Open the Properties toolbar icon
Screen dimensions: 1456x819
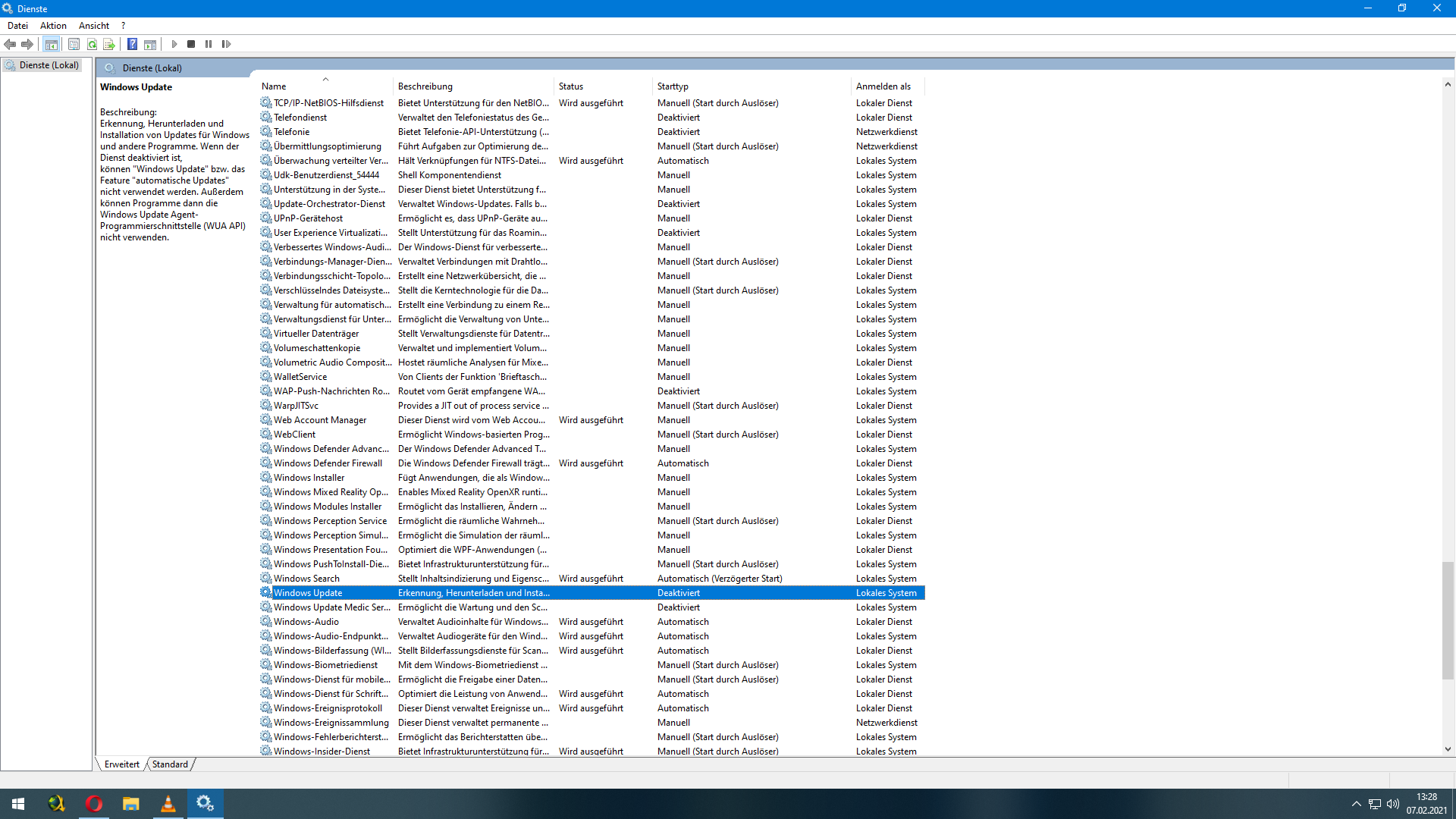[74, 44]
